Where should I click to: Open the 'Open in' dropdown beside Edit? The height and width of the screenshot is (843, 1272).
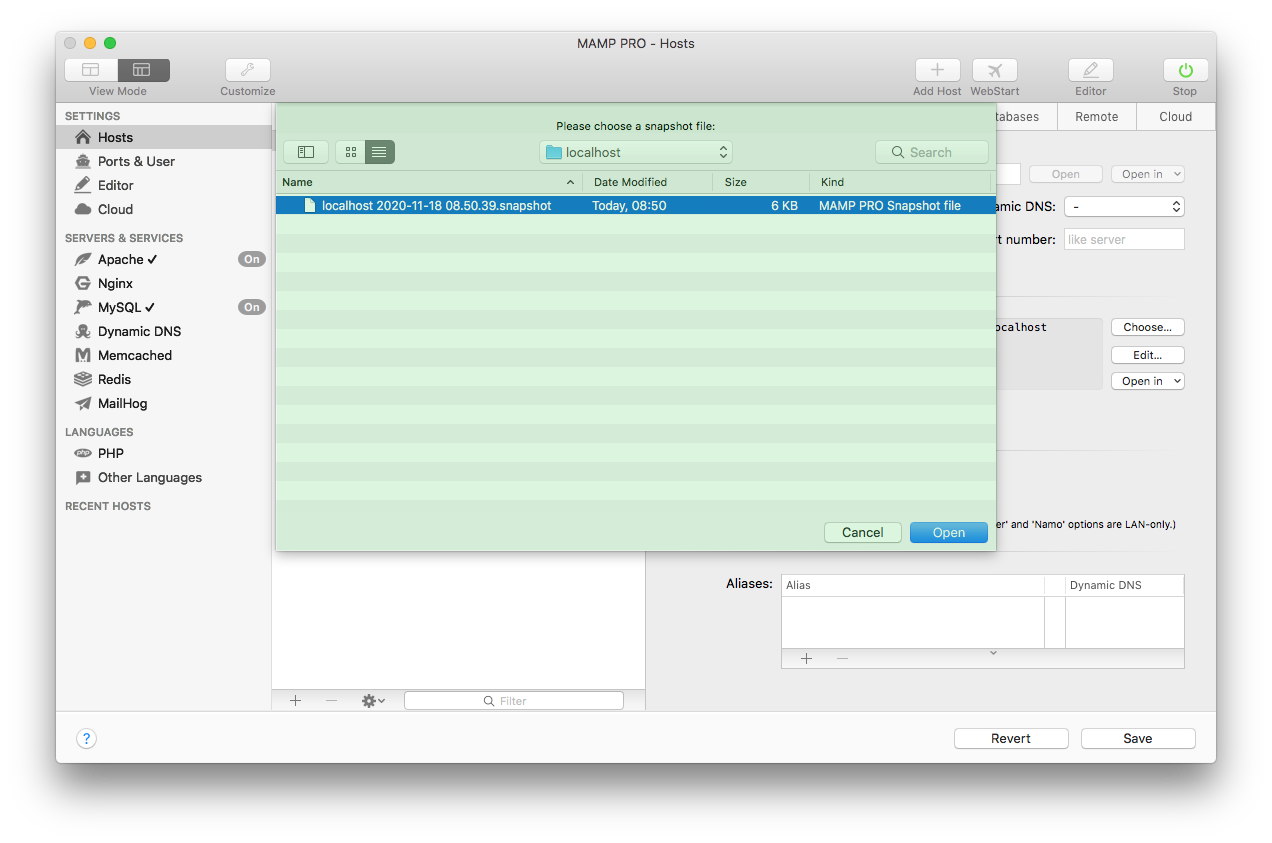tap(1147, 380)
